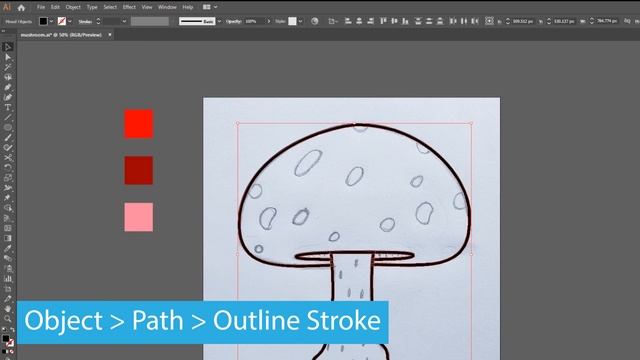Click Horizontal Distribute Center icon
This screenshot has height=360, width=640.
coord(464,21)
